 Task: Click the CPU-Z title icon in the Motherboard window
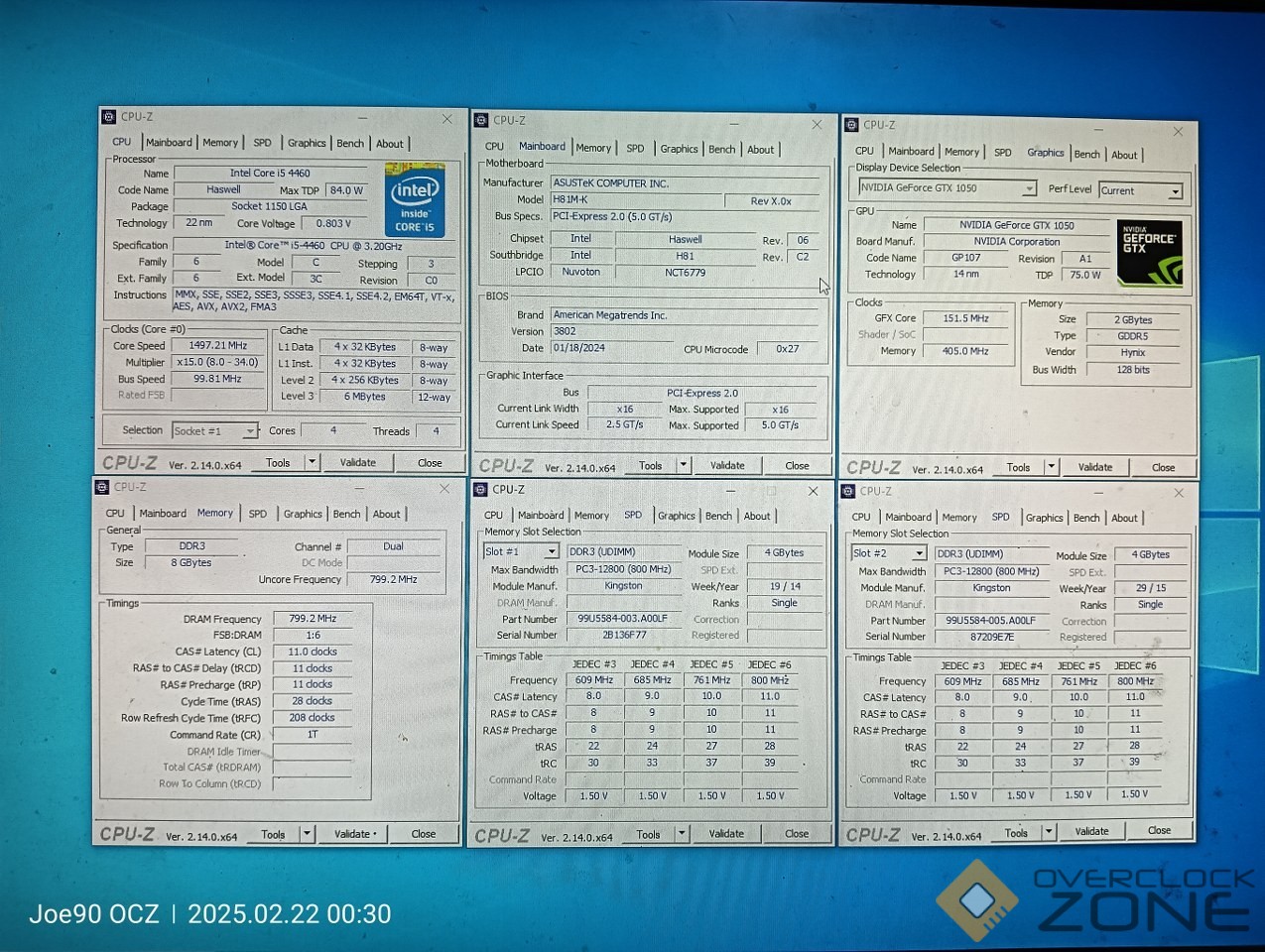pyautogui.click(x=481, y=121)
